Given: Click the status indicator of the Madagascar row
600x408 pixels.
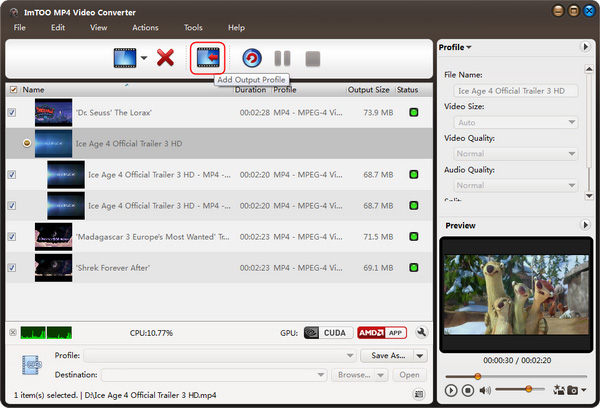Looking at the screenshot, I should tap(414, 237).
